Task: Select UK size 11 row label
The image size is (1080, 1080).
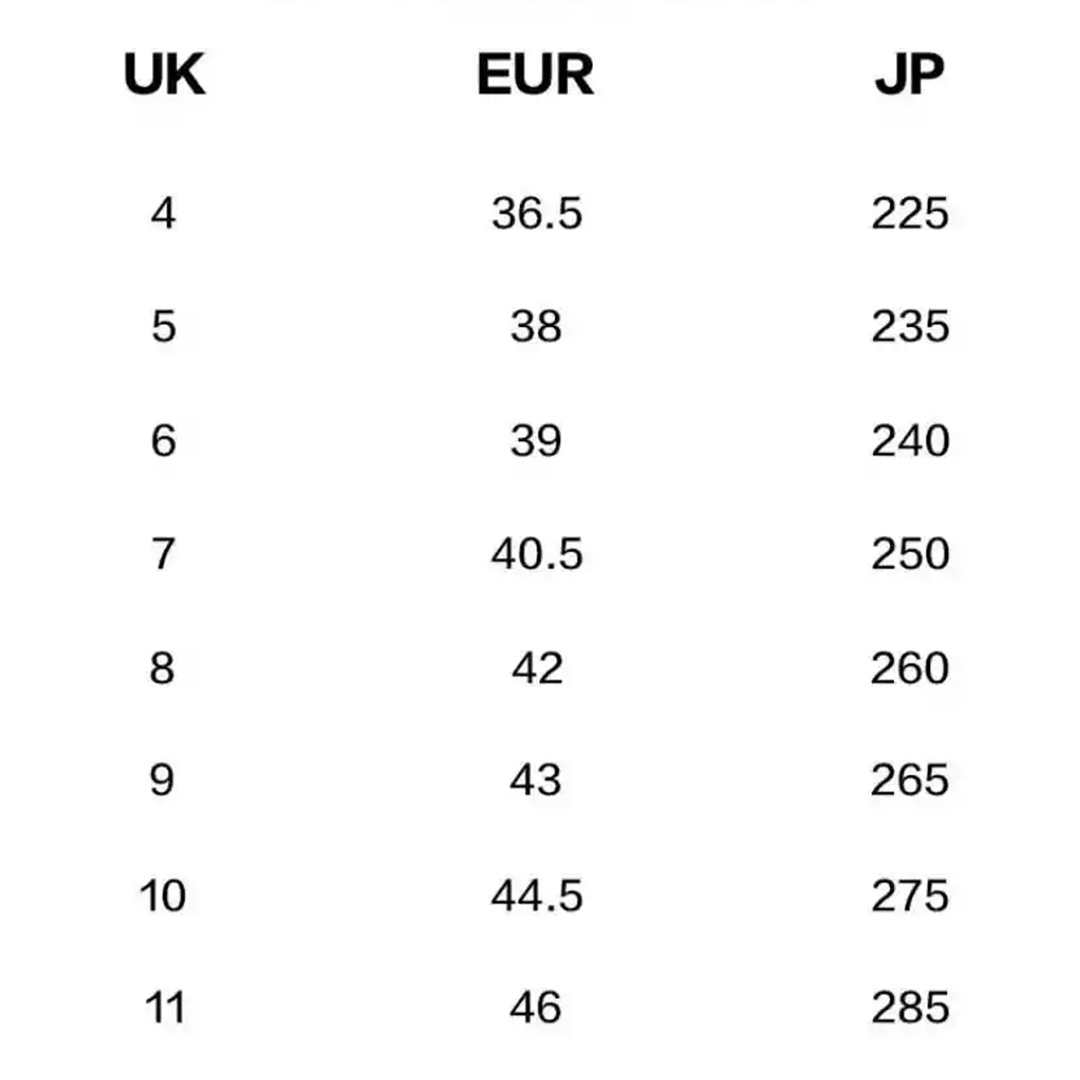Action: (x=164, y=1008)
